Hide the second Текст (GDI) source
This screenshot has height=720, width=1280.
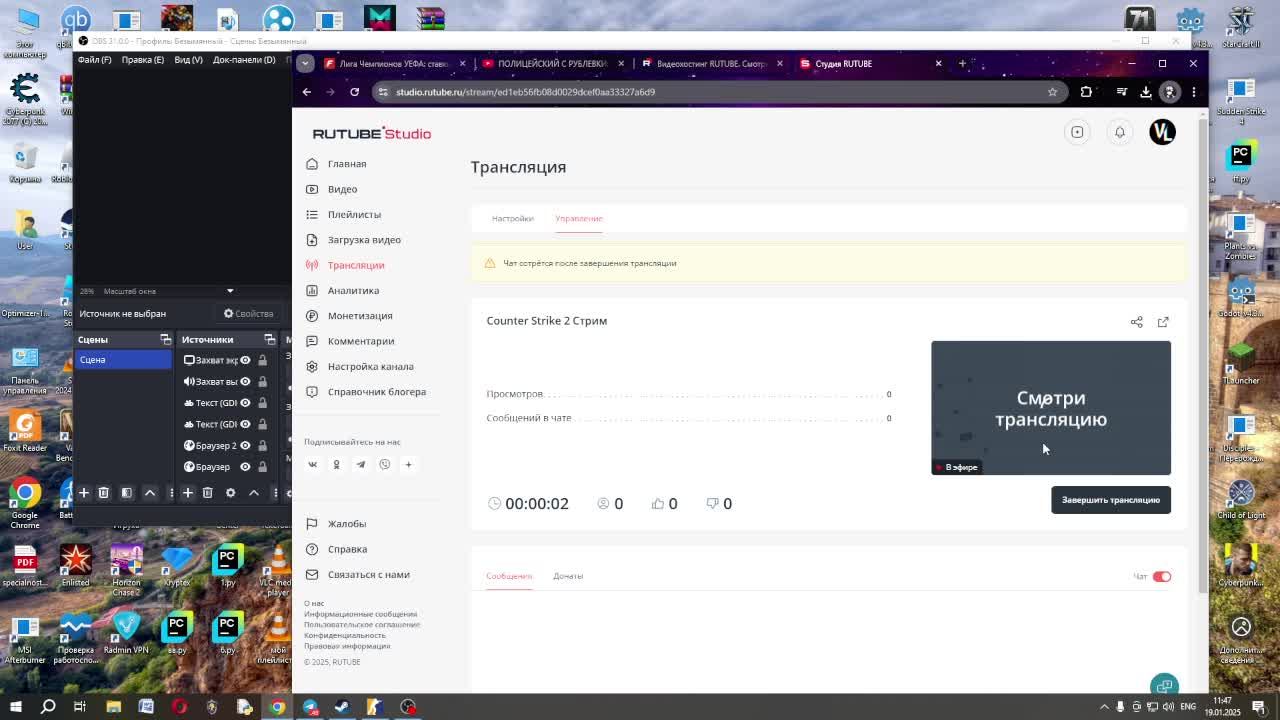pyautogui.click(x=245, y=424)
